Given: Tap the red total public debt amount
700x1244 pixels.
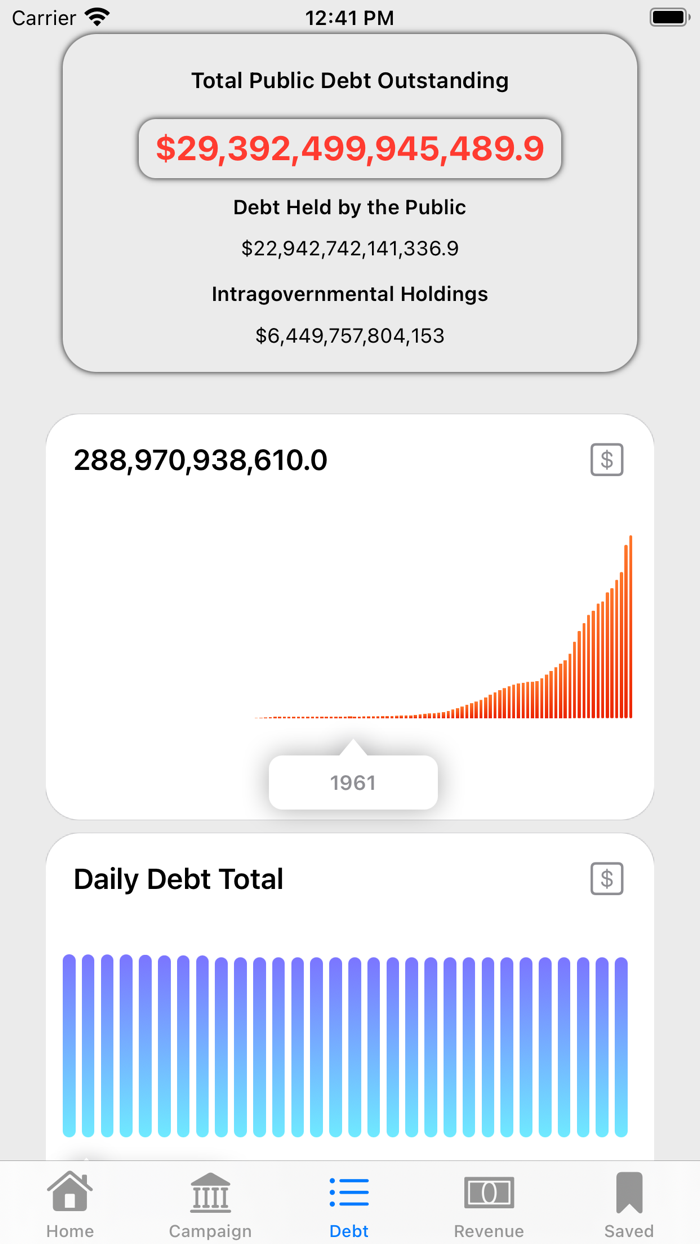Looking at the screenshot, I should tap(350, 149).
